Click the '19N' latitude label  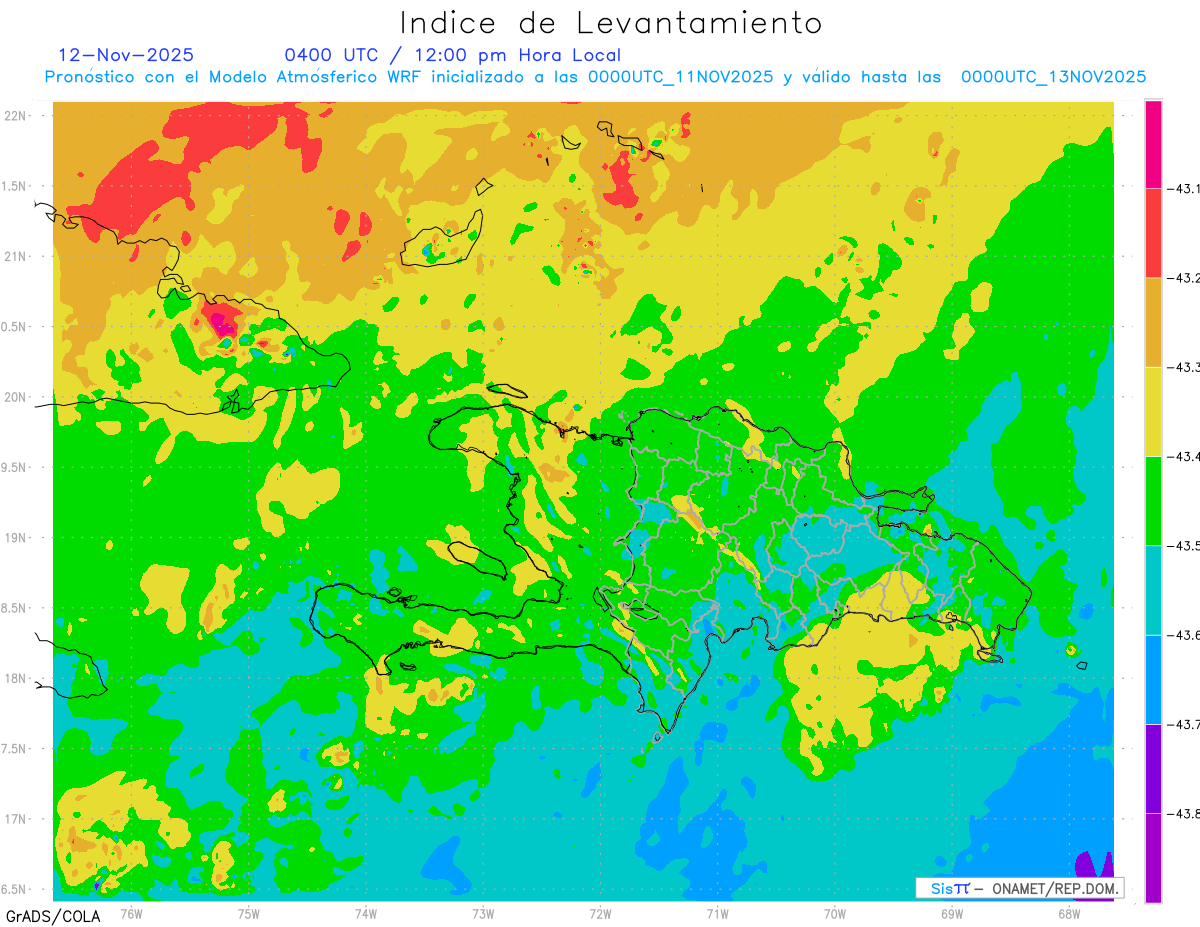click(17, 538)
